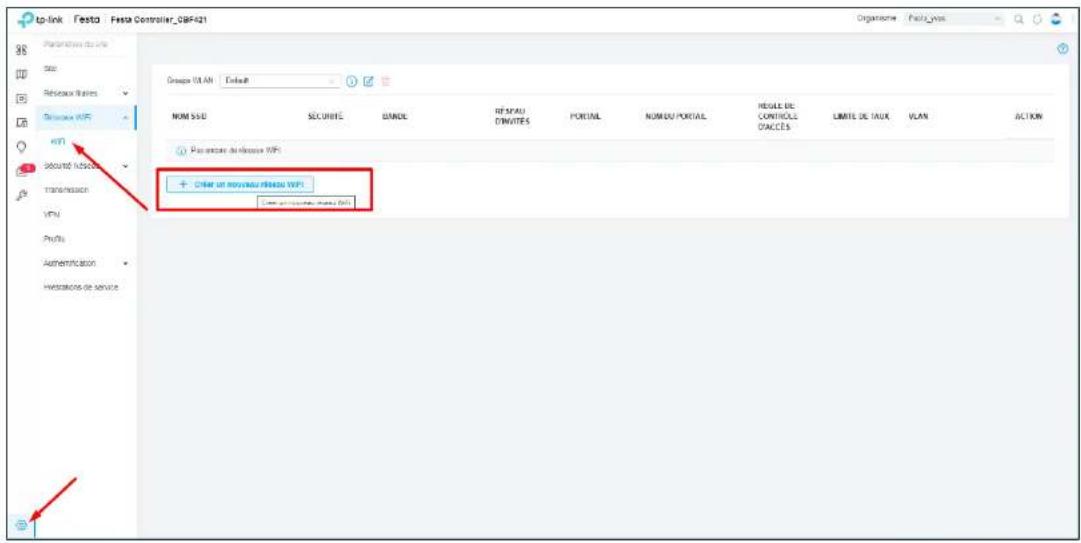Click the blue help icon below the top bar
Viewport: 1081px width, 543px height.
pos(1062,50)
